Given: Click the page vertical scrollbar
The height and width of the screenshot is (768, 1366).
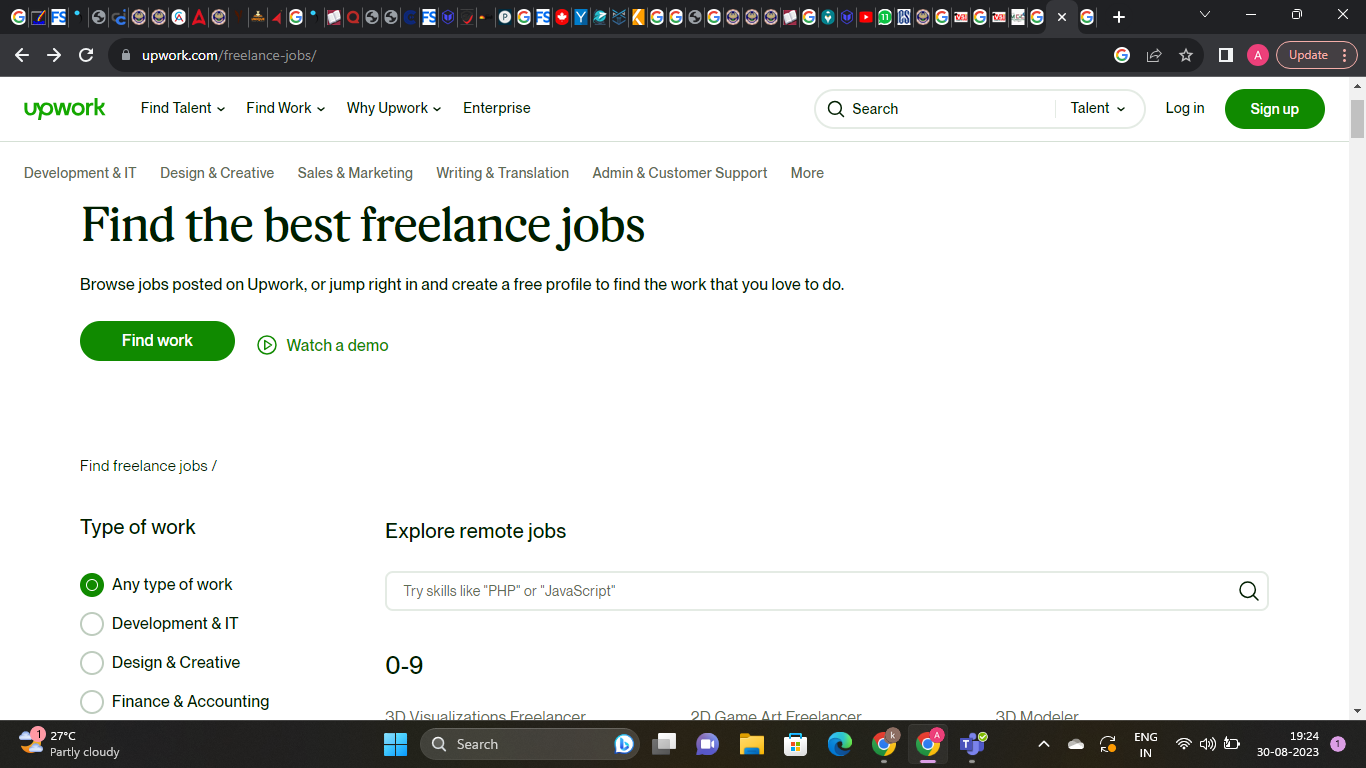Looking at the screenshot, I should (x=1357, y=119).
